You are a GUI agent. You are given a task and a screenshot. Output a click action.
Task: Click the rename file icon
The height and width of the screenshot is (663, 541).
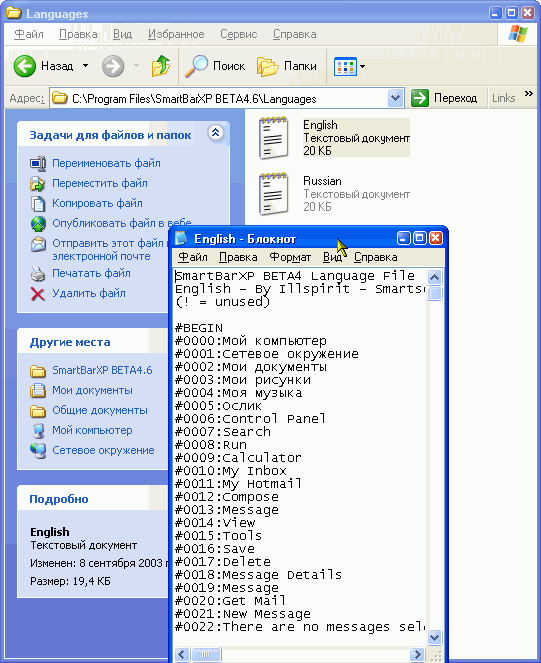38,163
